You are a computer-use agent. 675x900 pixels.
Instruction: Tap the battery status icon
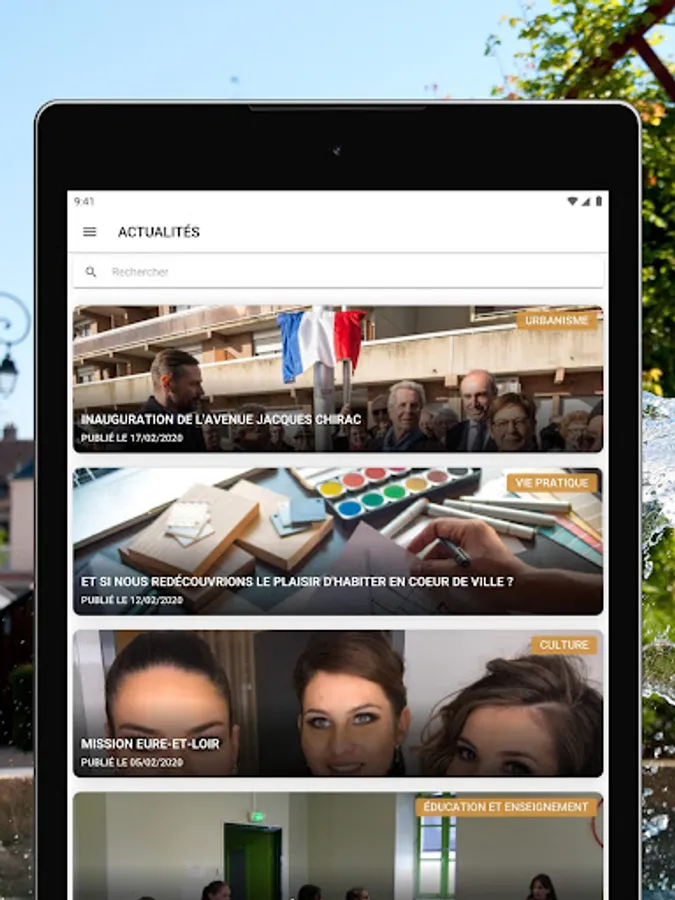point(599,201)
